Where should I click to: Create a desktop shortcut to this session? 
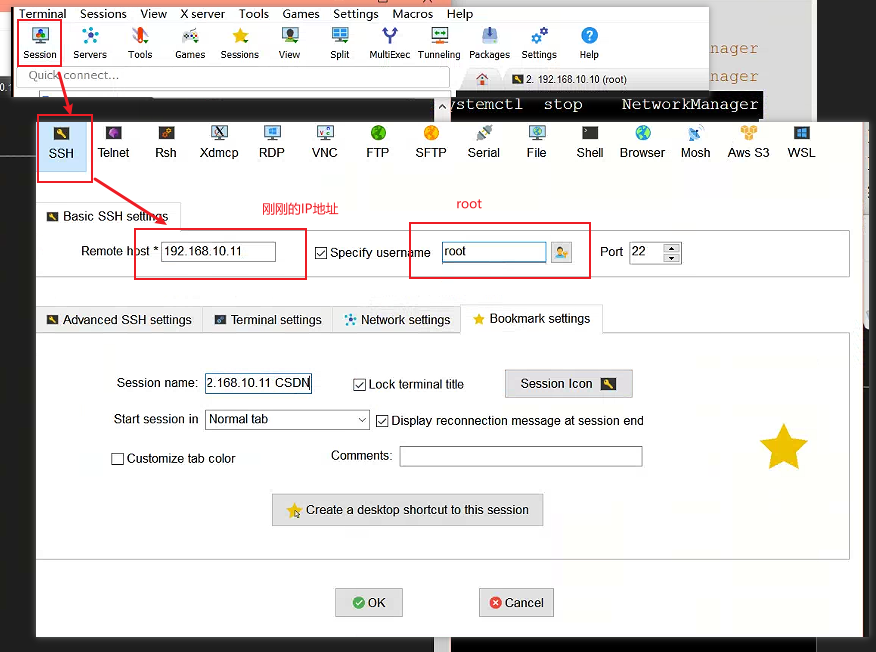(407, 510)
